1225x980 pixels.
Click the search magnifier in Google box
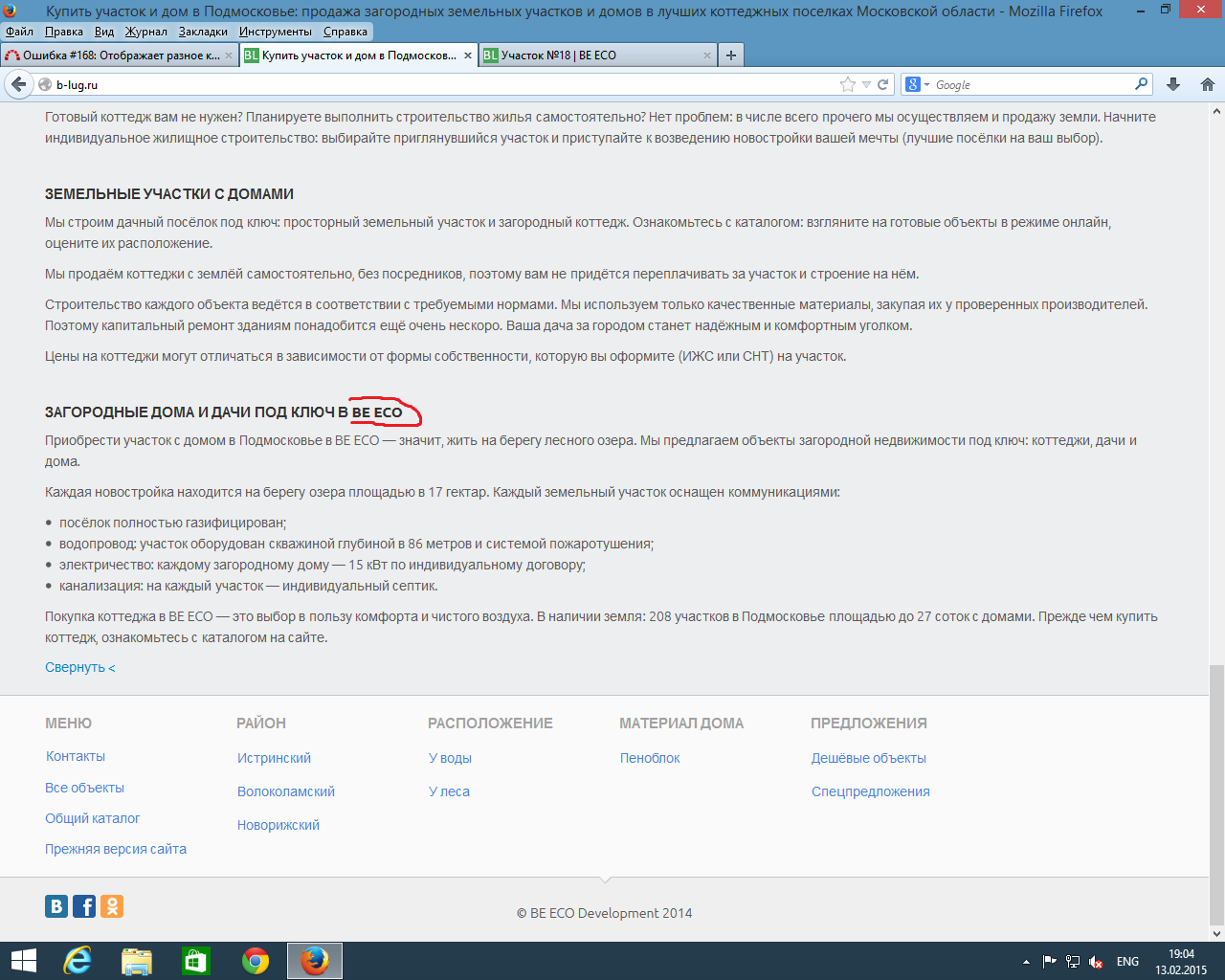tap(1141, 84)
